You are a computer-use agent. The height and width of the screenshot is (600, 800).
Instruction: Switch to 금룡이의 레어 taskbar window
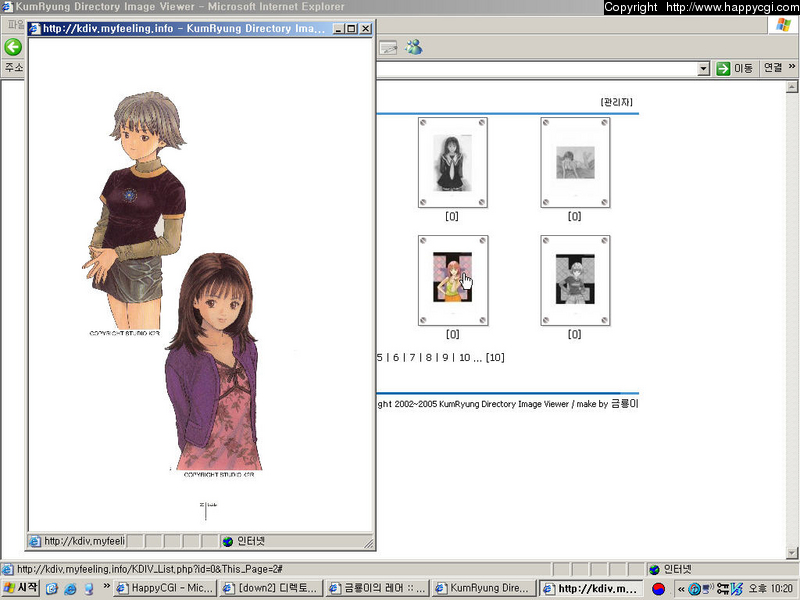coord(378,588)
